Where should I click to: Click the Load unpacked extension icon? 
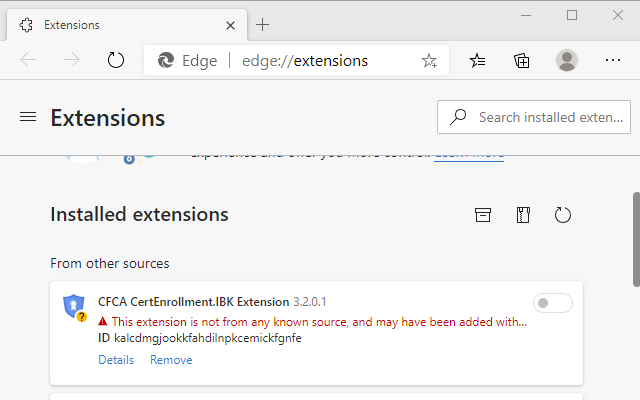(x=483, y=215)
